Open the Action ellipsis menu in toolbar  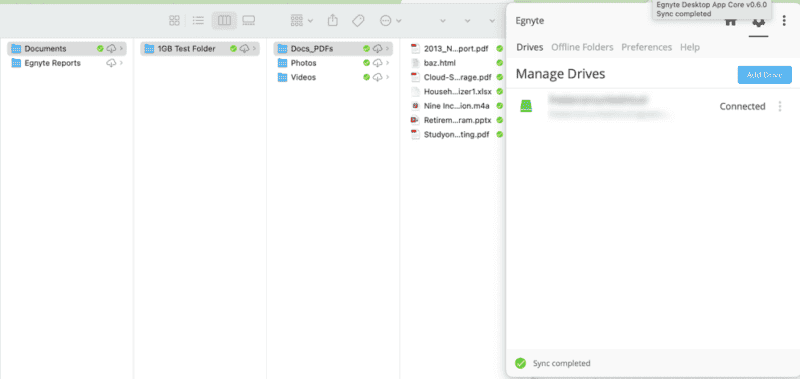[391, 20]
